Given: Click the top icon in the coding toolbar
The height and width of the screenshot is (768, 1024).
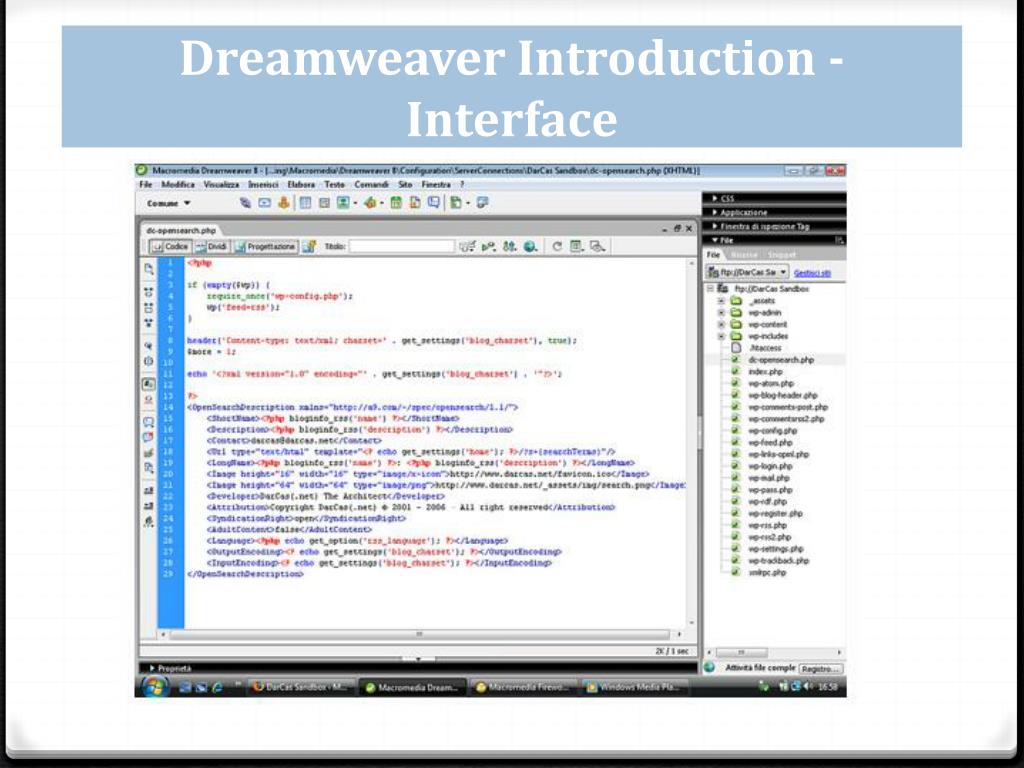Looking at the screenshot, I should click(149, 269).
